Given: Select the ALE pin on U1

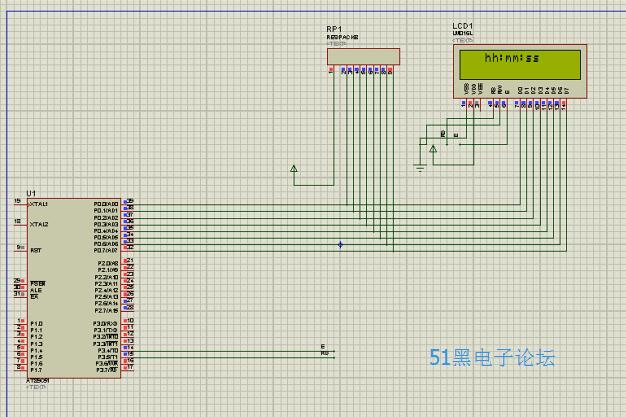Looking at the screenshot, I should tap(36, 290).
